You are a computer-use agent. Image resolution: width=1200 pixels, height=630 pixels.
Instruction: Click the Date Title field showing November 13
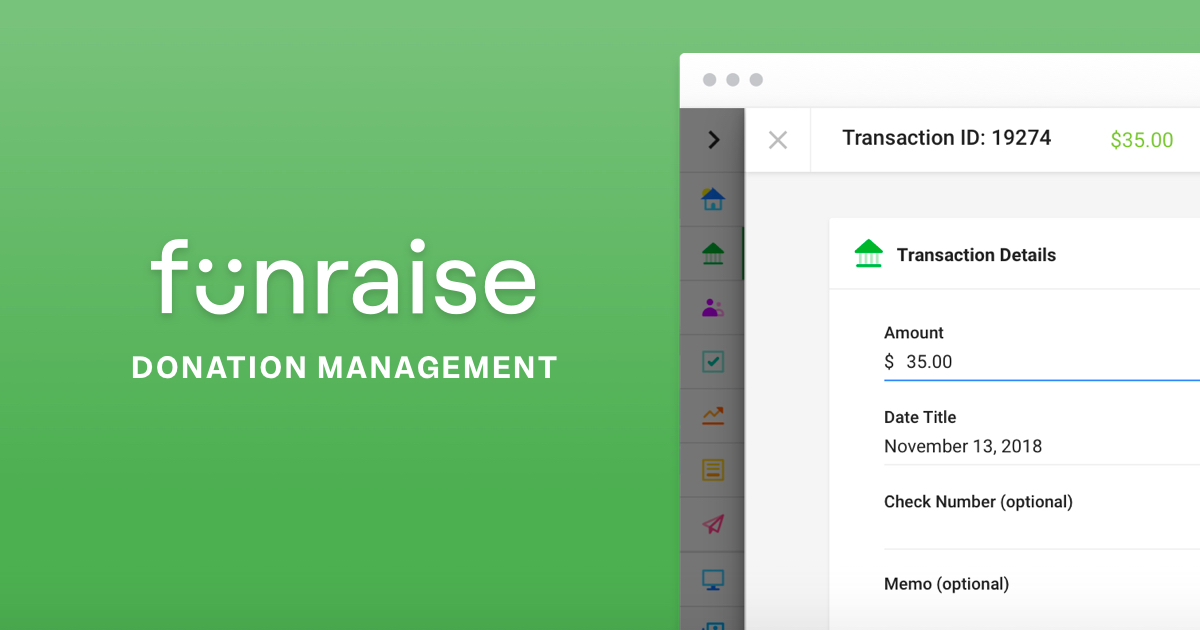962,446
